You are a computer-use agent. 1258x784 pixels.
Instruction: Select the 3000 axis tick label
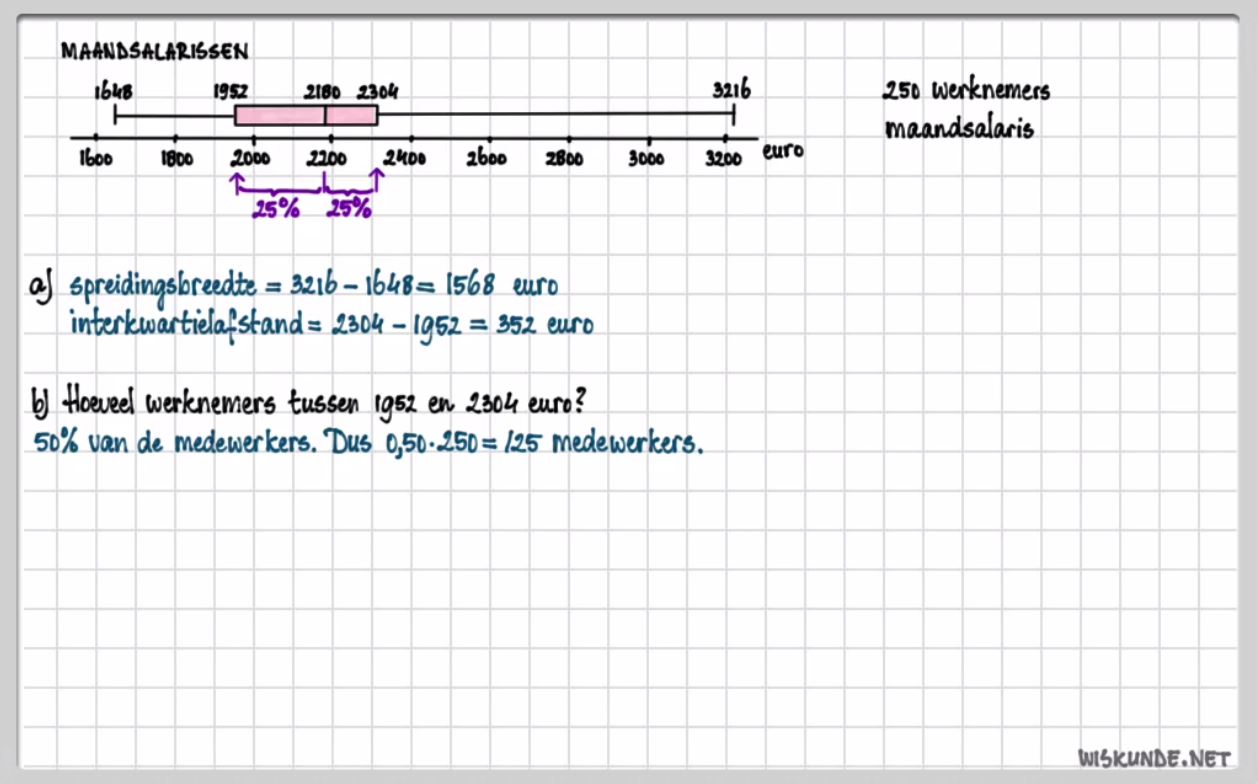pyautogui.click(x=646, y=159)
